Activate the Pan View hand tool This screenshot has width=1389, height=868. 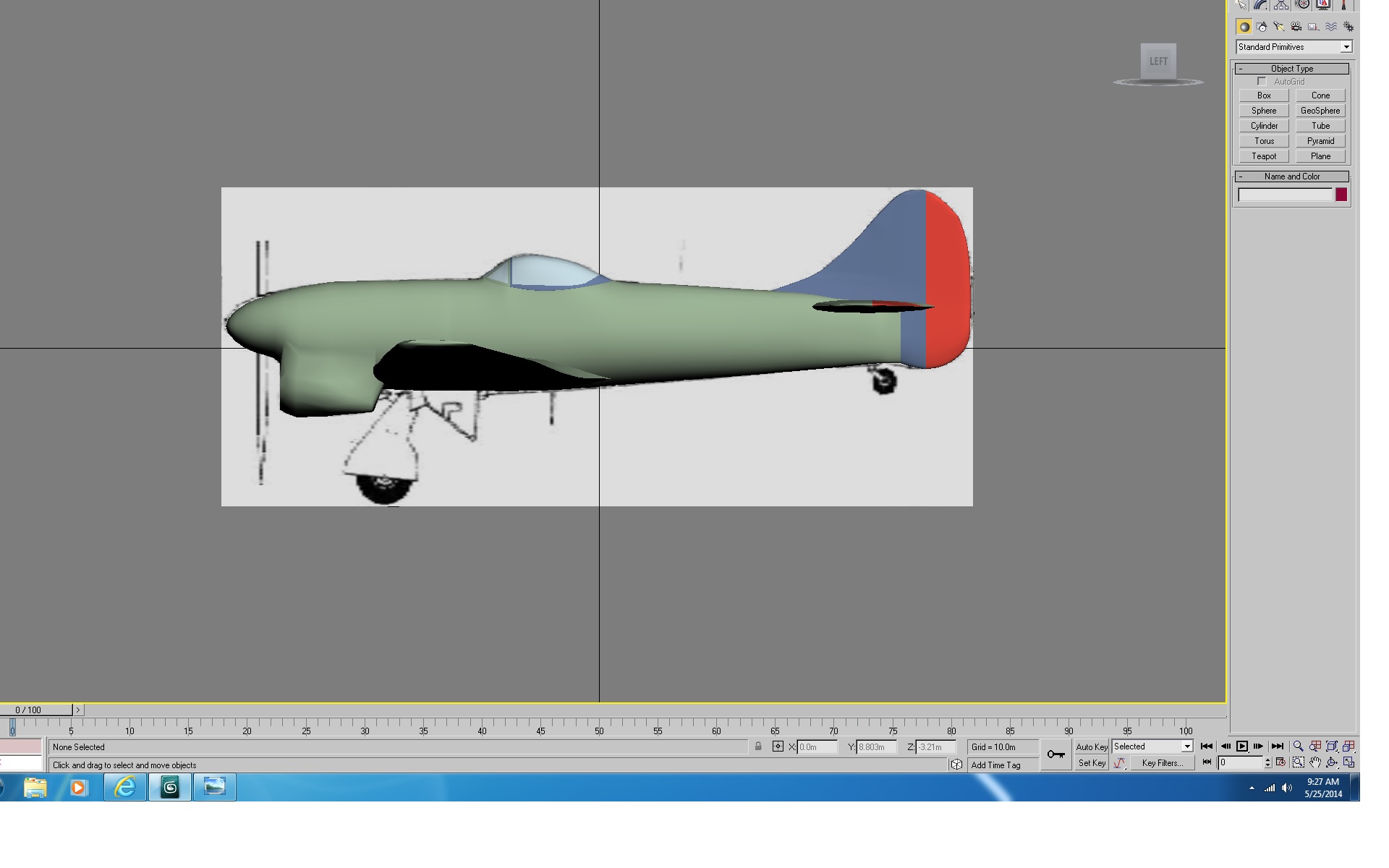point(1315,762)
